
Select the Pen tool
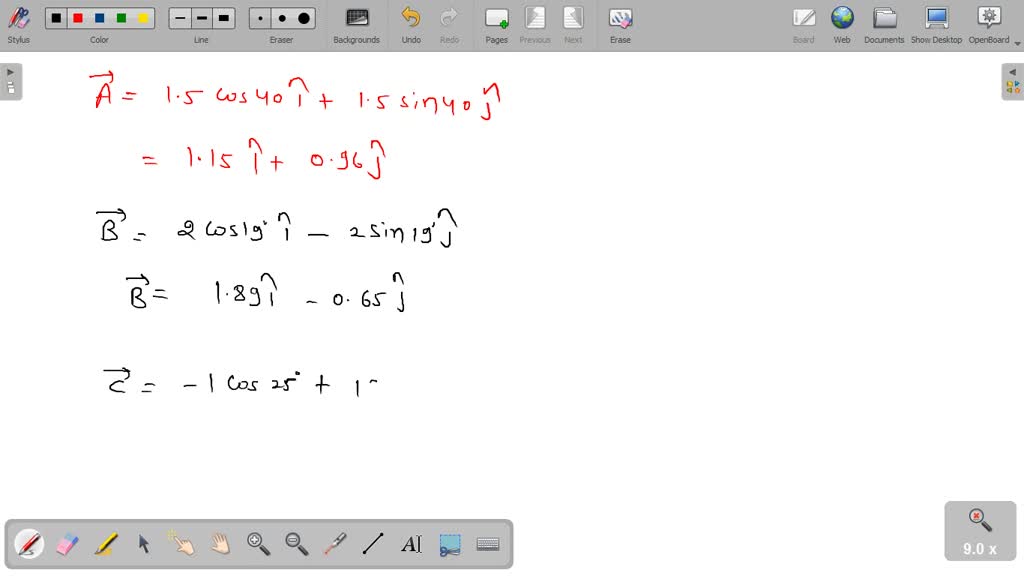28,543
